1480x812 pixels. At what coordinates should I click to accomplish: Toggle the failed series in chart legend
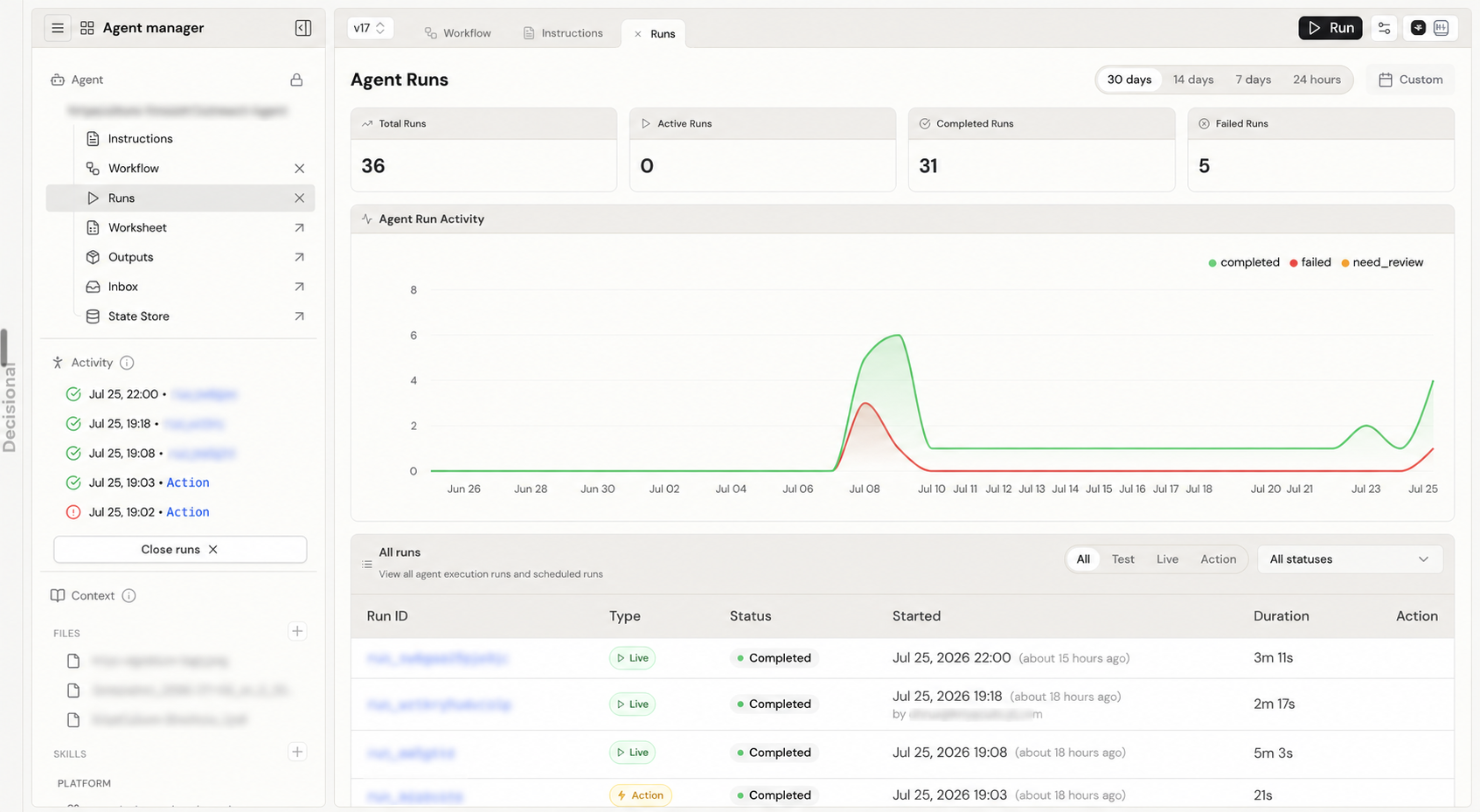1310,262
